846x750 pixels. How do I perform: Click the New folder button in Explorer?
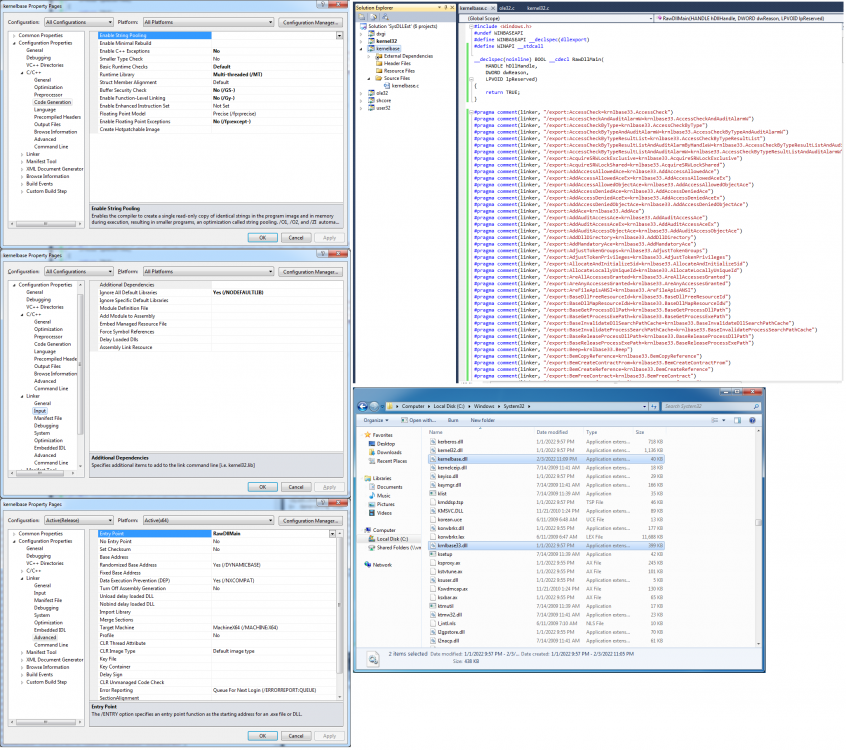click(x=483, y=420)
